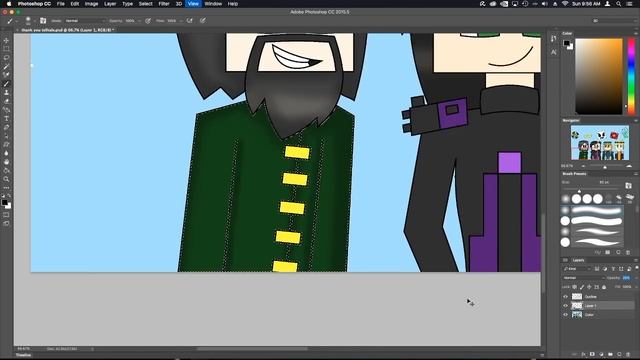Toggle lock all padlock icon
640x360 pixels.
[604, 287]
